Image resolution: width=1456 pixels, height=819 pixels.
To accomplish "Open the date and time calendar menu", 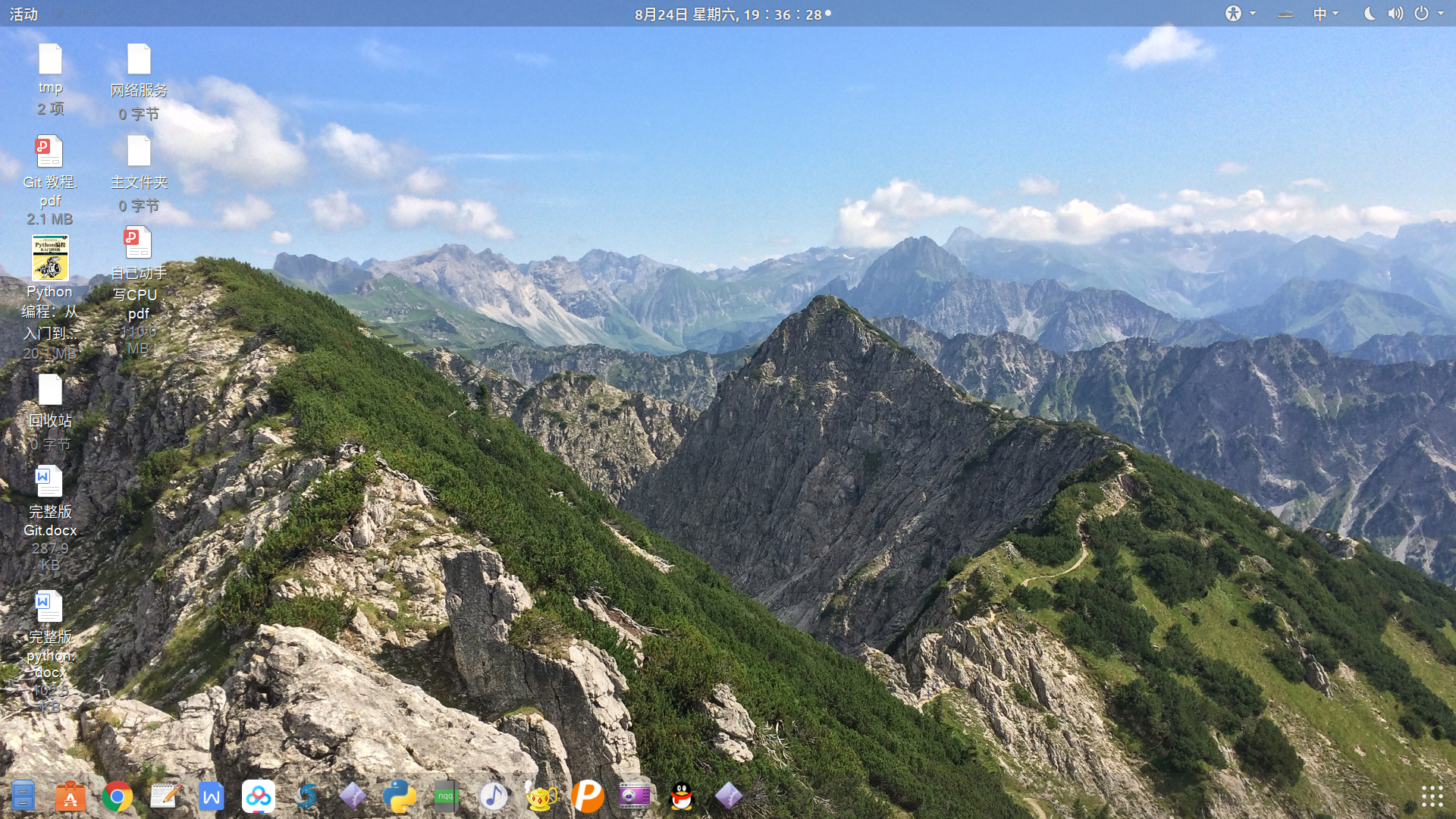I will pos(728,14).
